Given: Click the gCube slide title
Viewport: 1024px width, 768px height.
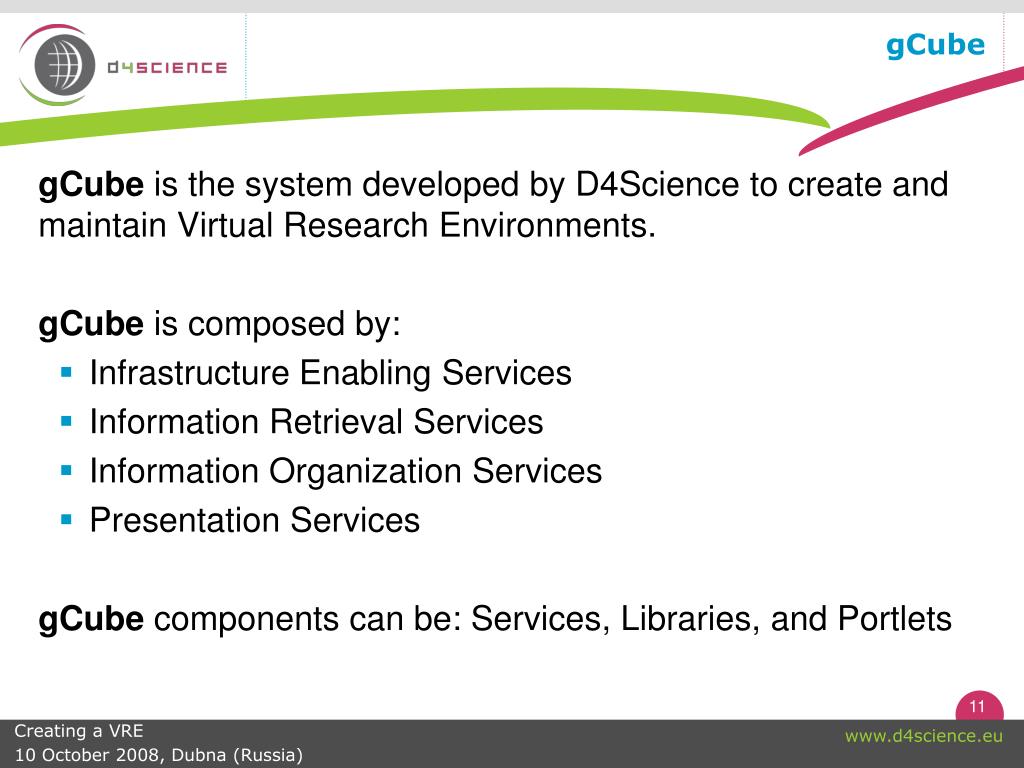Looking at the screenshot, I should [935, 46].
